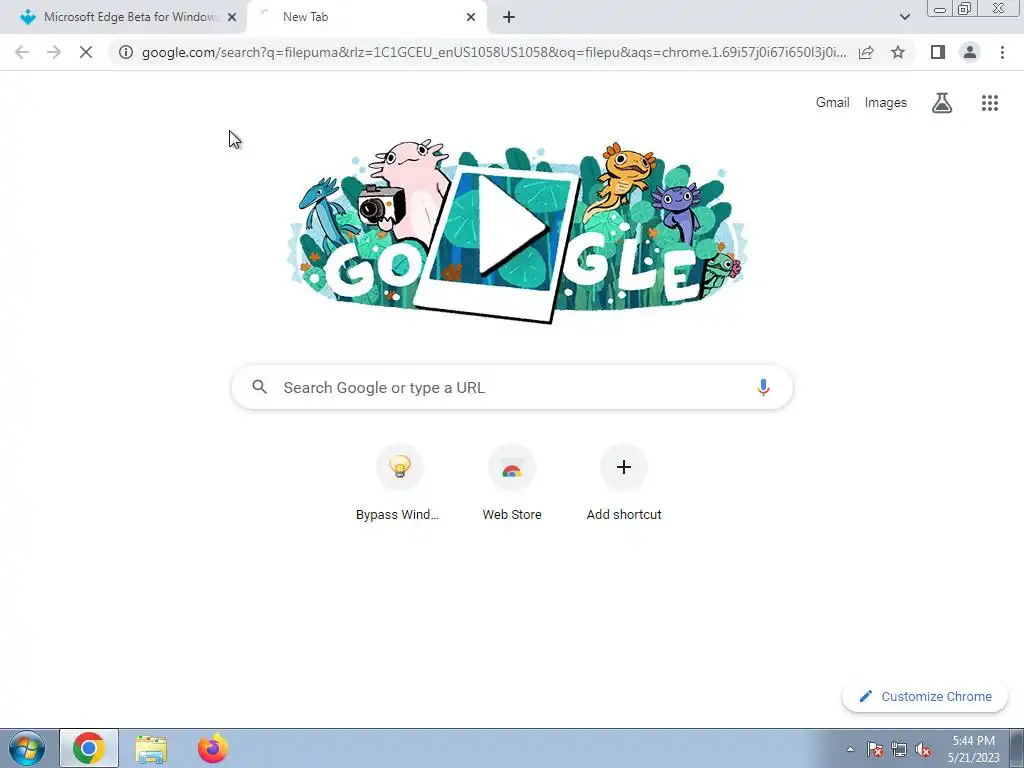Click the Search Google or type a URL box
The height and width of the screenshot is (768, 1024).
click(512, 387)
